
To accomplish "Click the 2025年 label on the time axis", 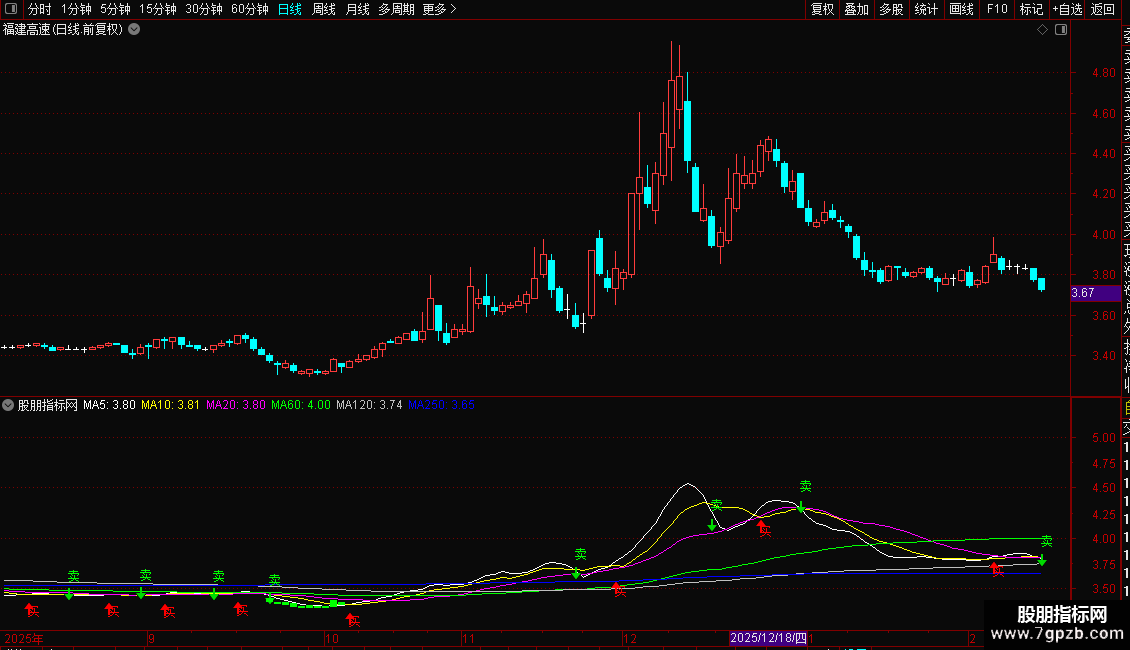I will pos(24,638).
